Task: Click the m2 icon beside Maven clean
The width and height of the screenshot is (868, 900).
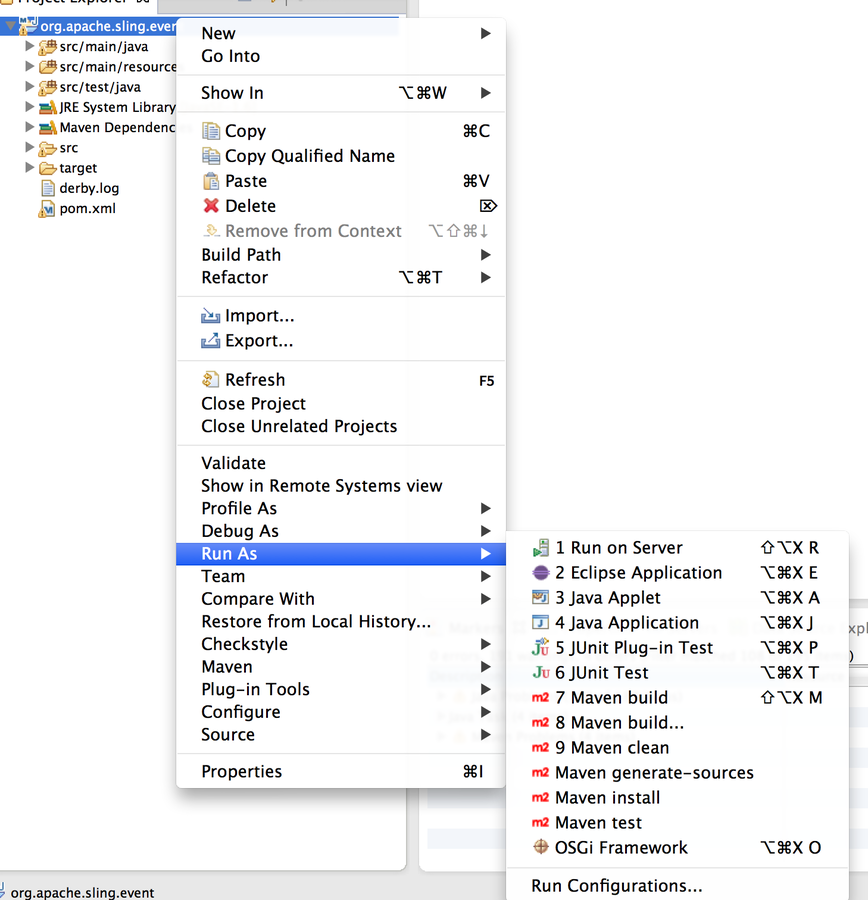Action: tap(540, 747)
